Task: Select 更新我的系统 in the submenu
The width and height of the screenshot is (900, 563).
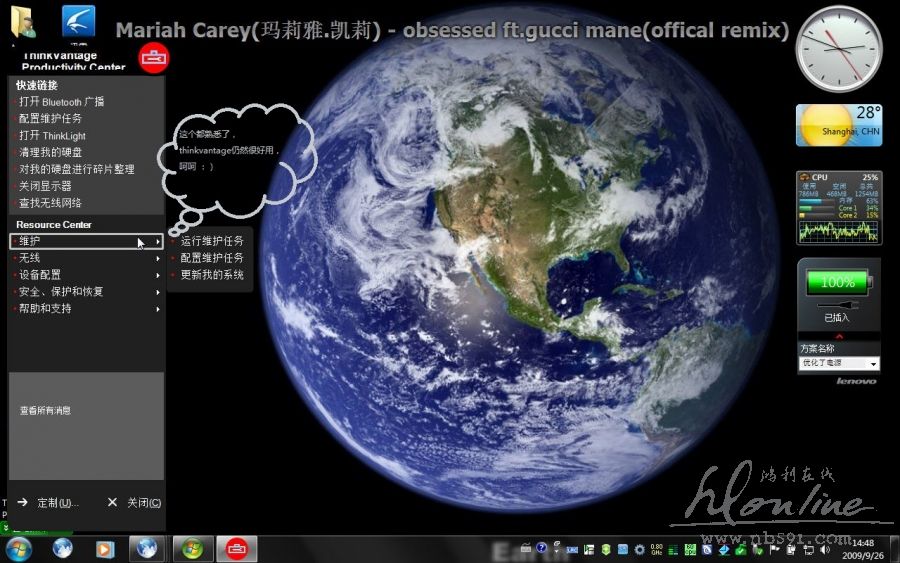Action: pyautogui.click(x=211, y=275)
